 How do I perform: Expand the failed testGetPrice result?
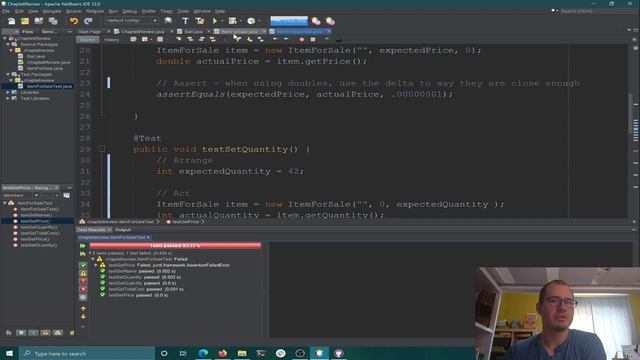96,265
